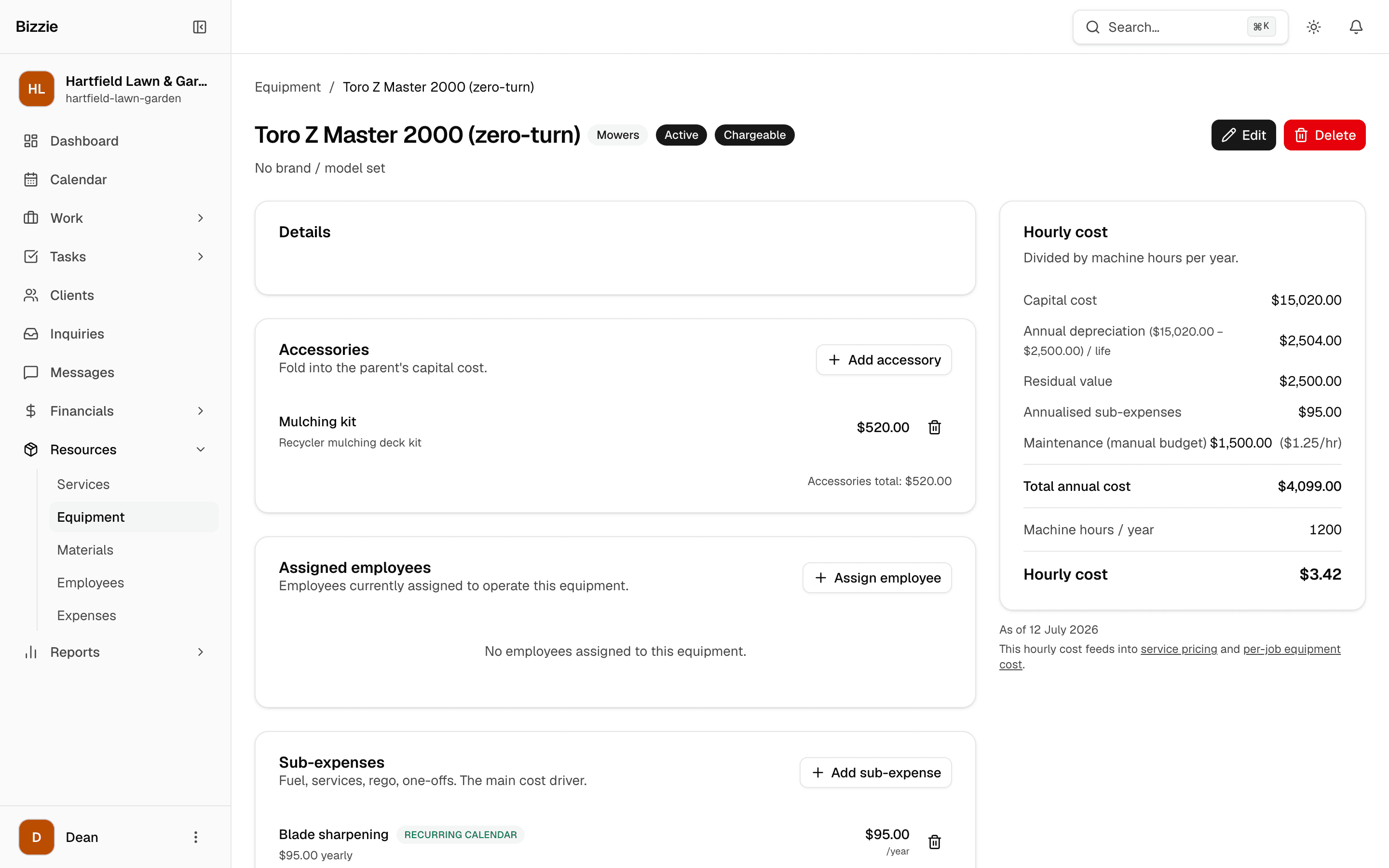Click the Add accessory button
This screenshot has height=868, width=1389.
point(884,360)
